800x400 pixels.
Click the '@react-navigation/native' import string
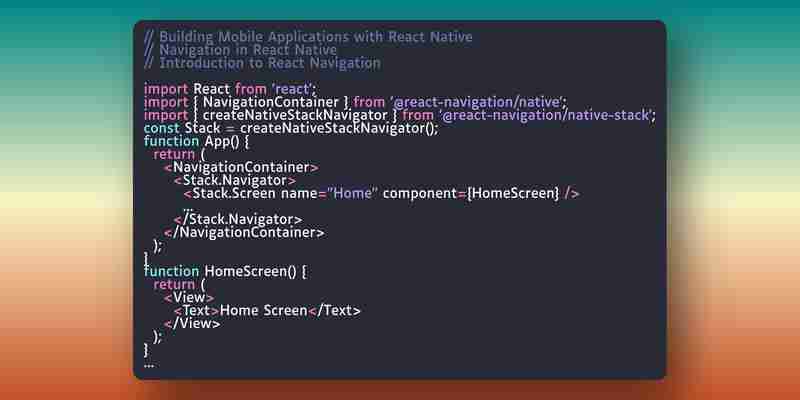477,103
